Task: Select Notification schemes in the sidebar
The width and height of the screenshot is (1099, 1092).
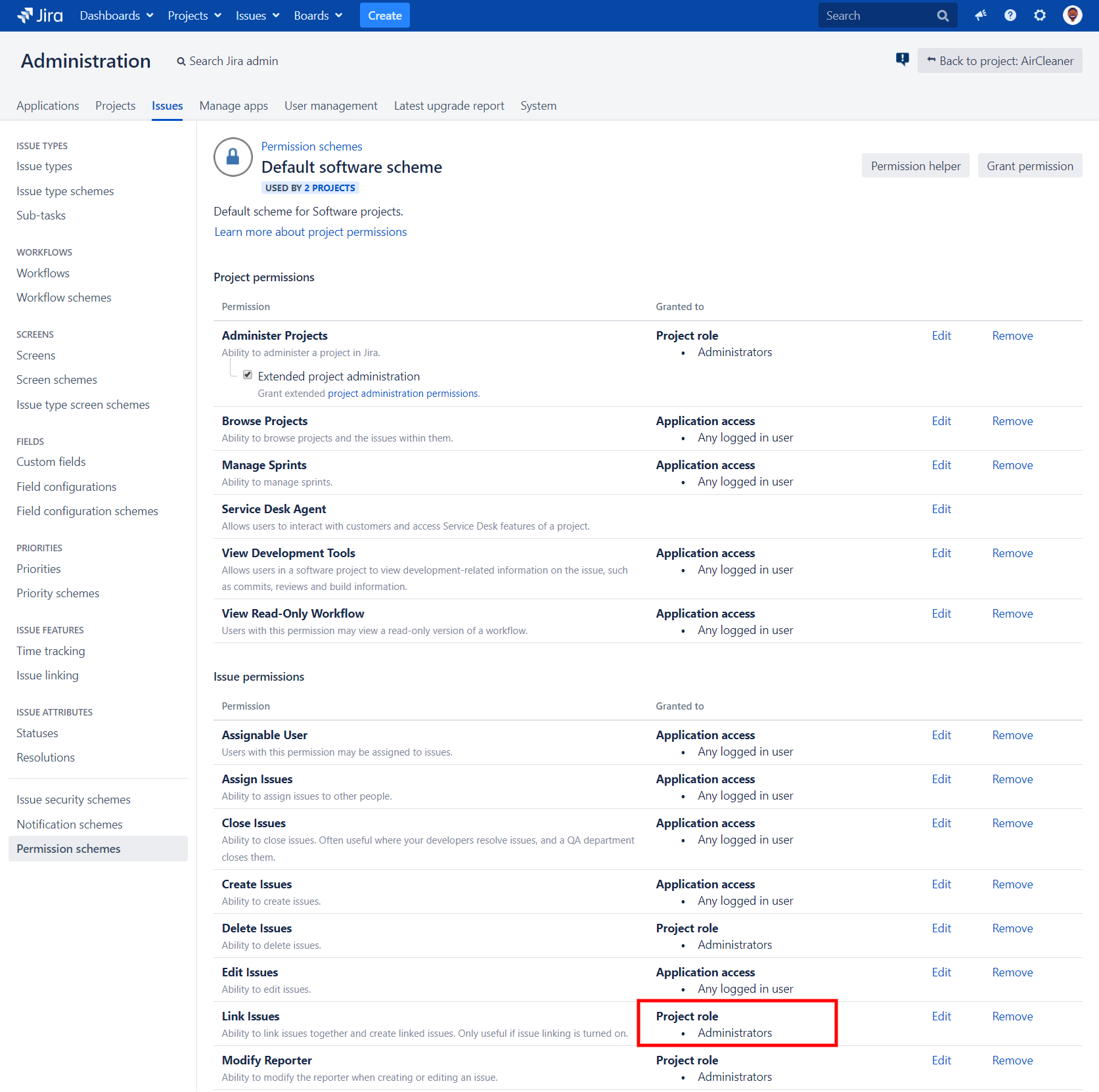Action: tap(69, 824)
